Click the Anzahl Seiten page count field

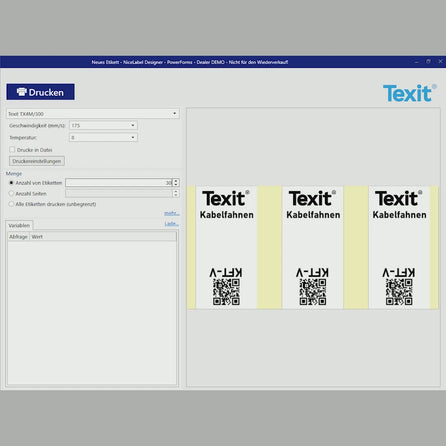(119, 193)
